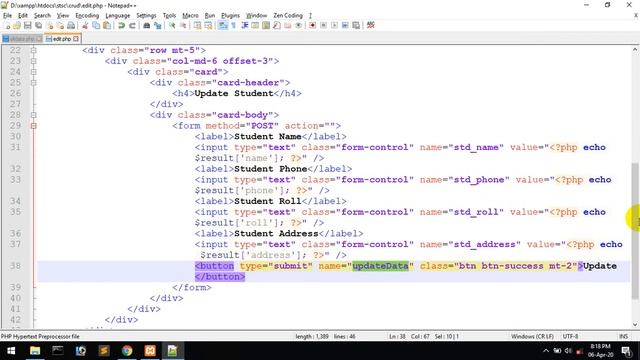
Task: Click the spell-check ABC toolbar icon
Action: point(371,25)
